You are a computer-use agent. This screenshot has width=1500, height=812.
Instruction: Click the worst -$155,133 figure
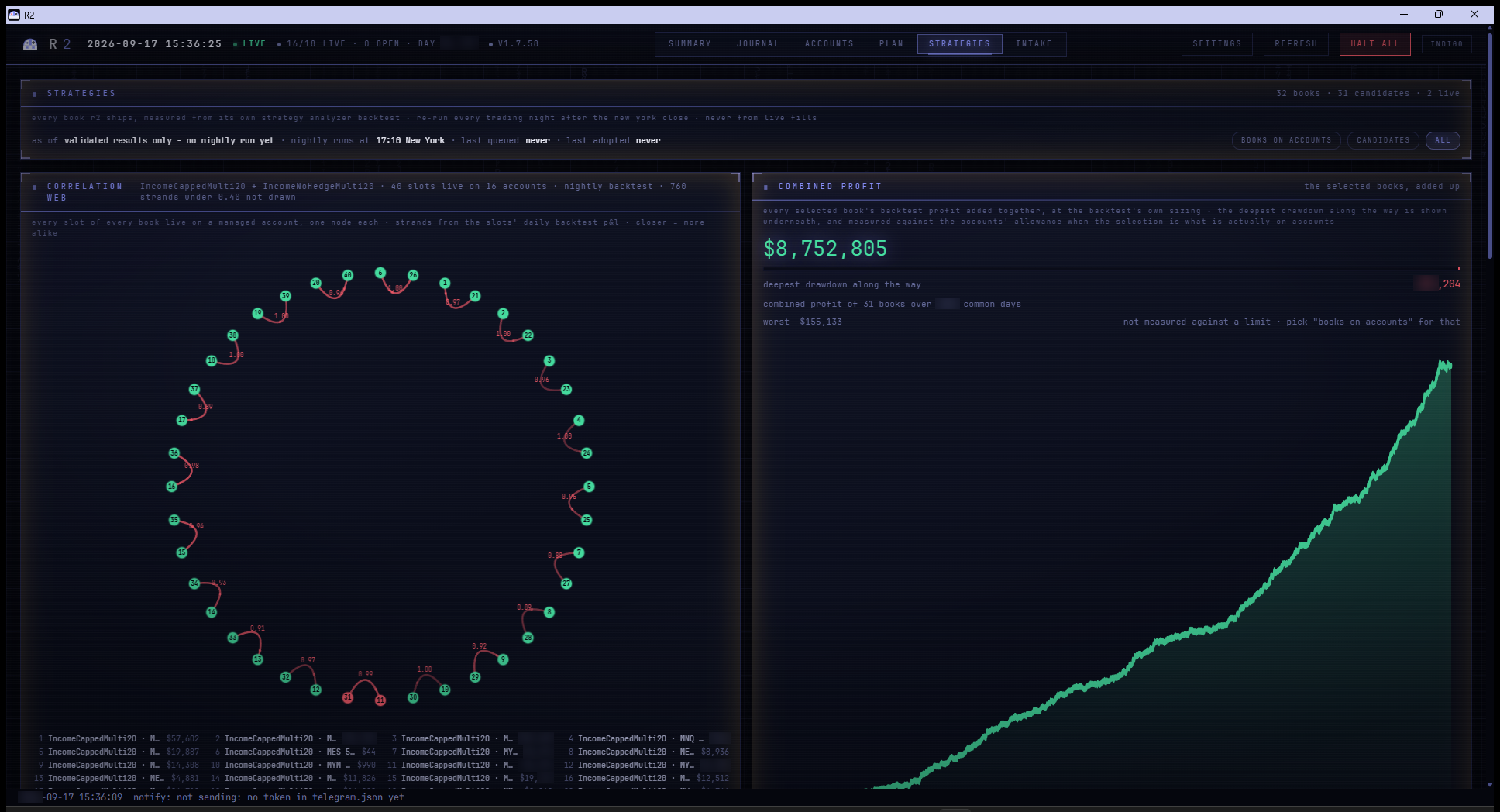[x=803, y=322]
